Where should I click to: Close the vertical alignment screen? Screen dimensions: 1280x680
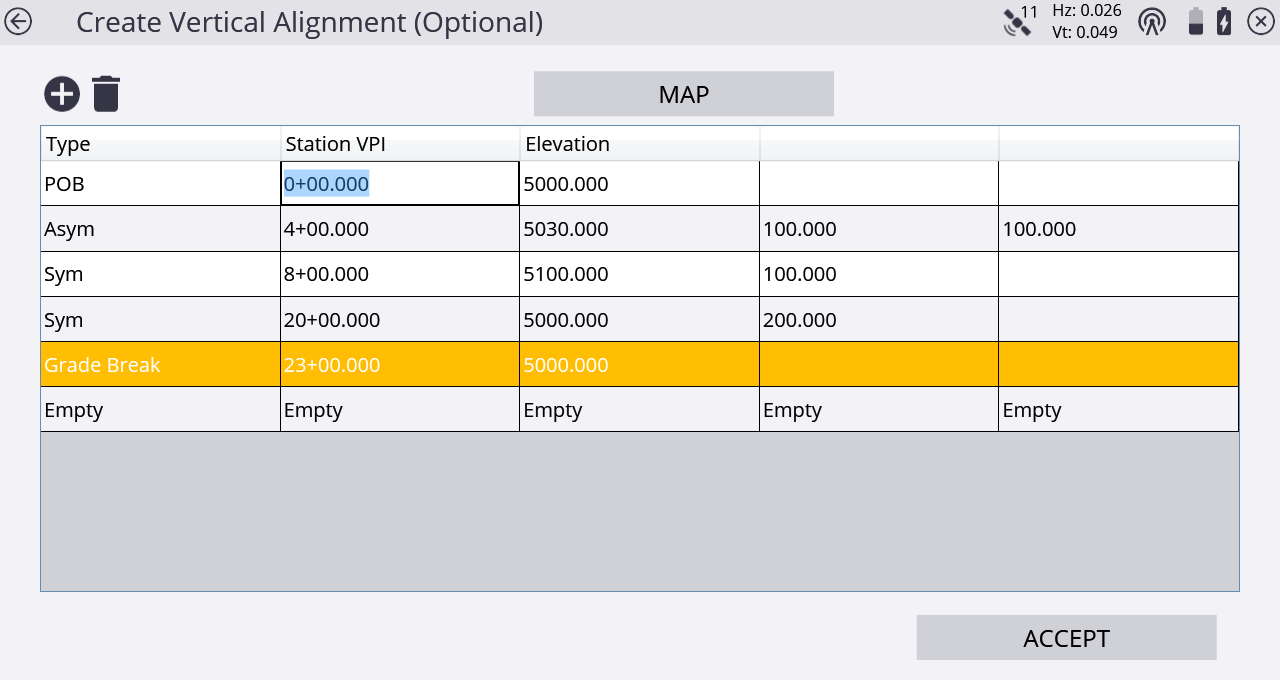1260,21
